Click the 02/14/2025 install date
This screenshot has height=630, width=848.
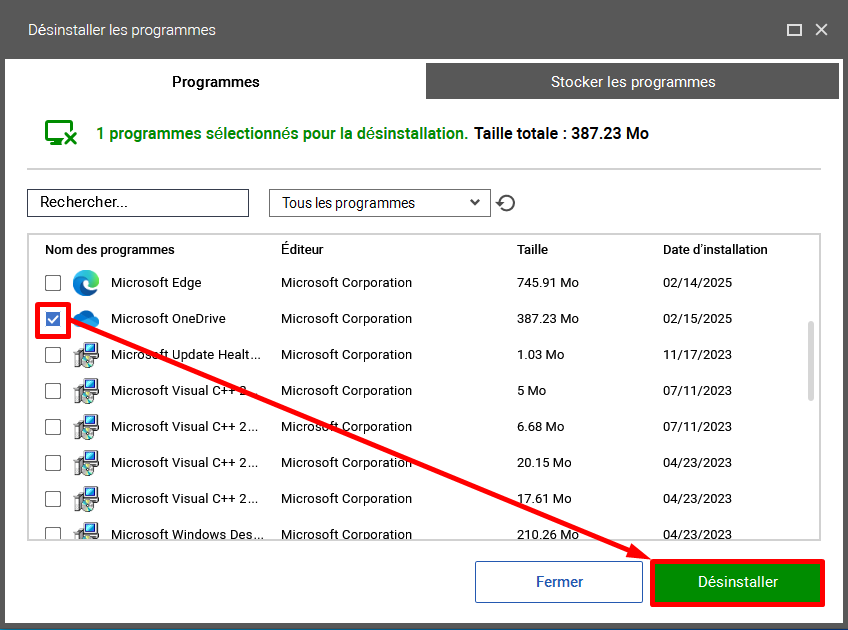coord(697,282)
